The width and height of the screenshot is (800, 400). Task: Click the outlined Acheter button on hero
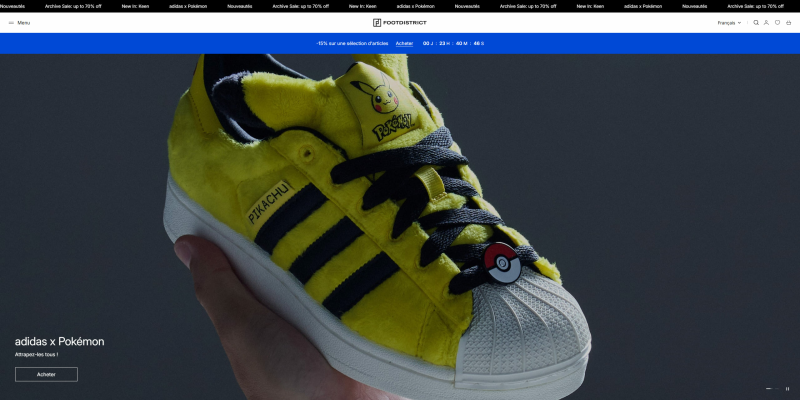(46, 374)
